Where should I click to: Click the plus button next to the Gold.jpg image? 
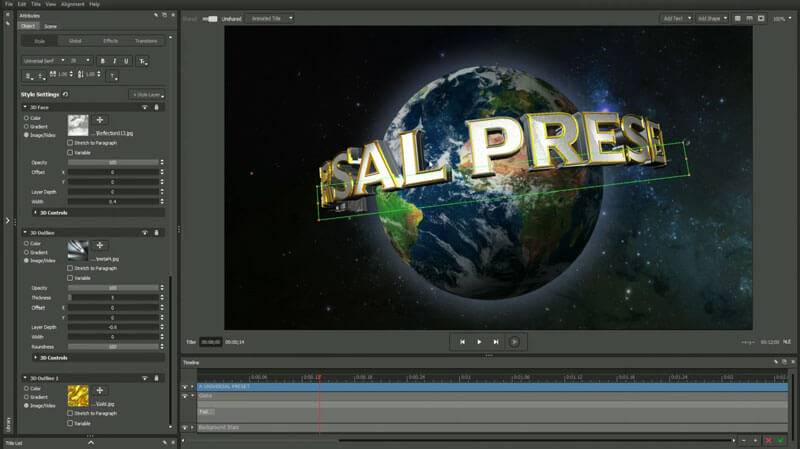tap(100, 390)
